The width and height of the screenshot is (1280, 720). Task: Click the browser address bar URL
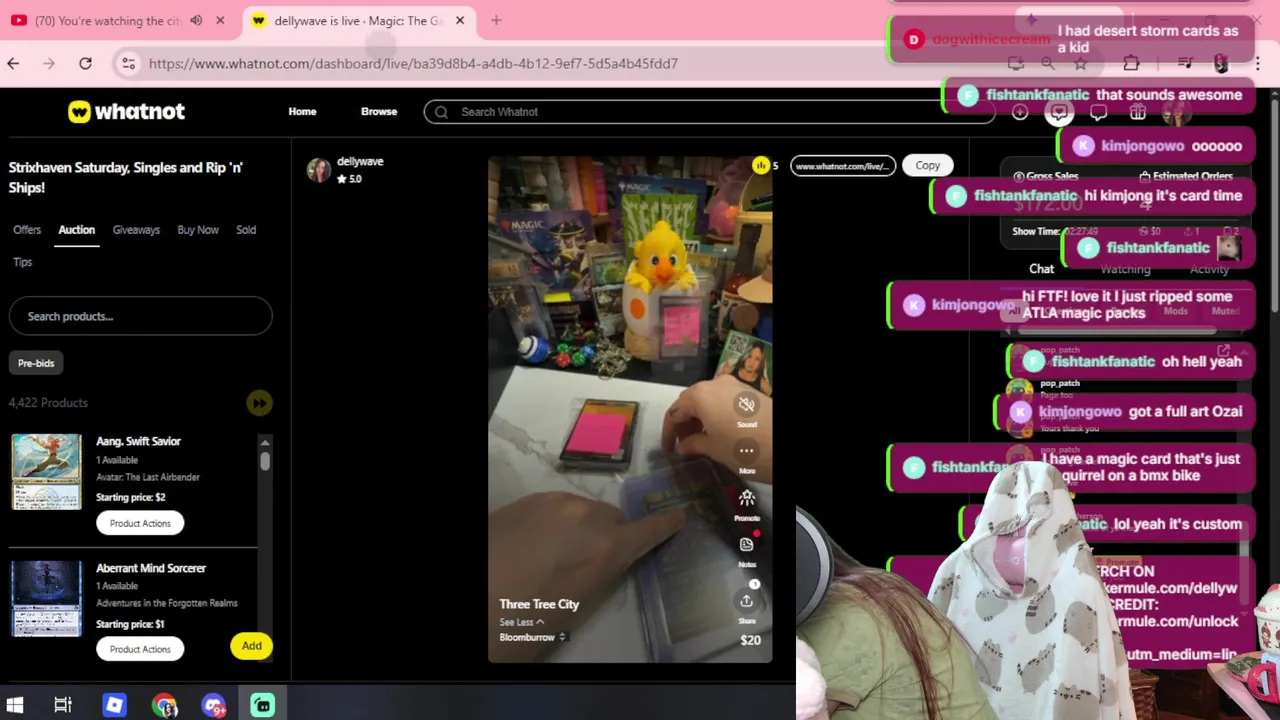coord(413,63)
